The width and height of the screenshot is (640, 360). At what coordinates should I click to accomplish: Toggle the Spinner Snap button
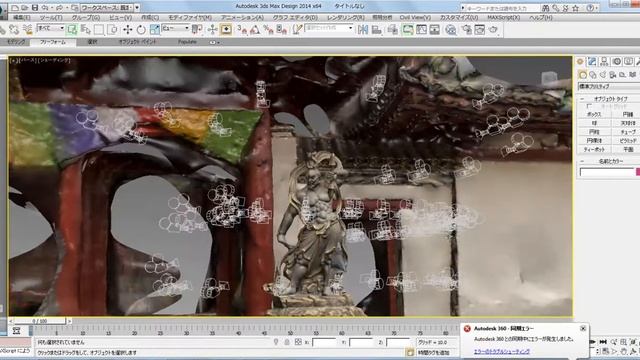[281, 29]
